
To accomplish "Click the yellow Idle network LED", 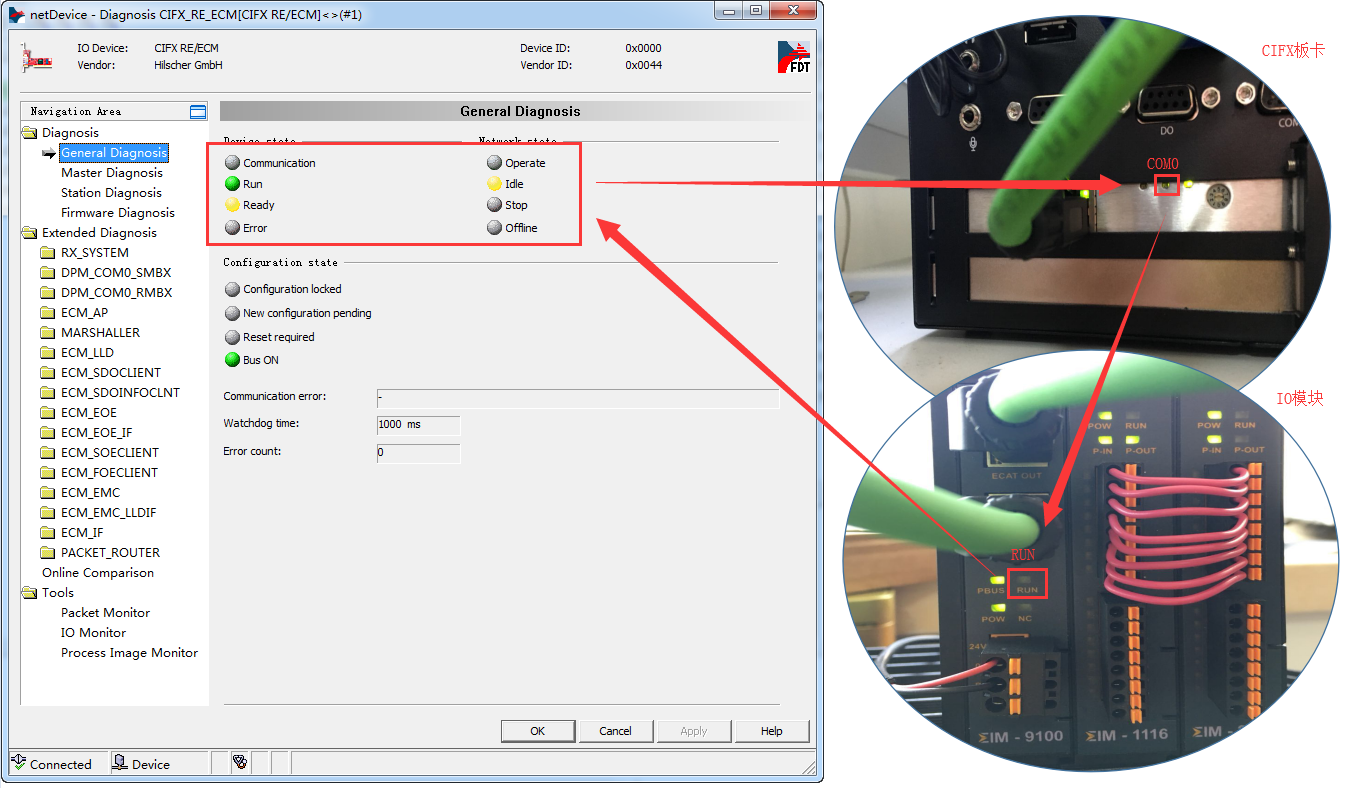I will 494,184.
